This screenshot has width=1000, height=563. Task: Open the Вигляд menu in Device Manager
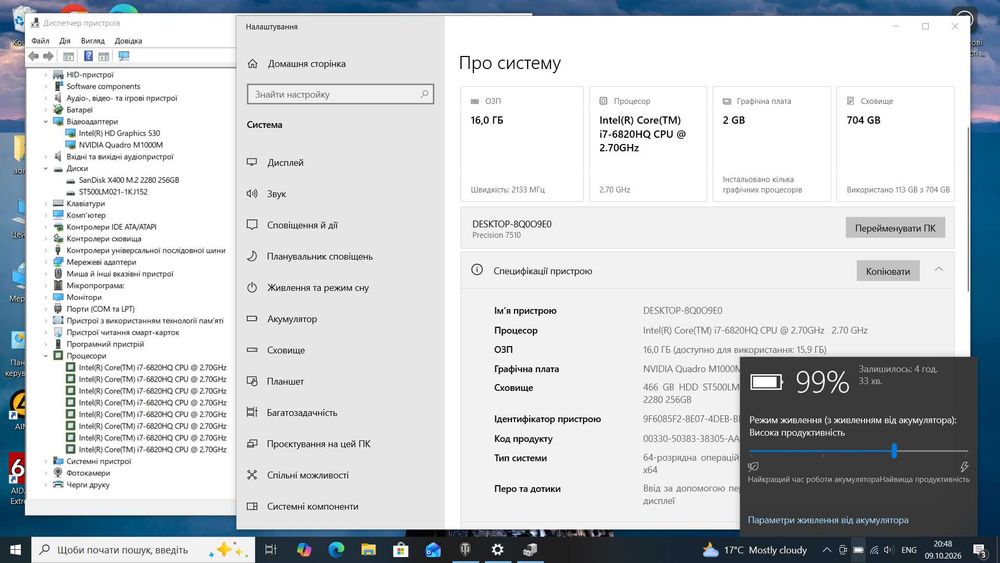pyautogui.click(x=92, y=41)
